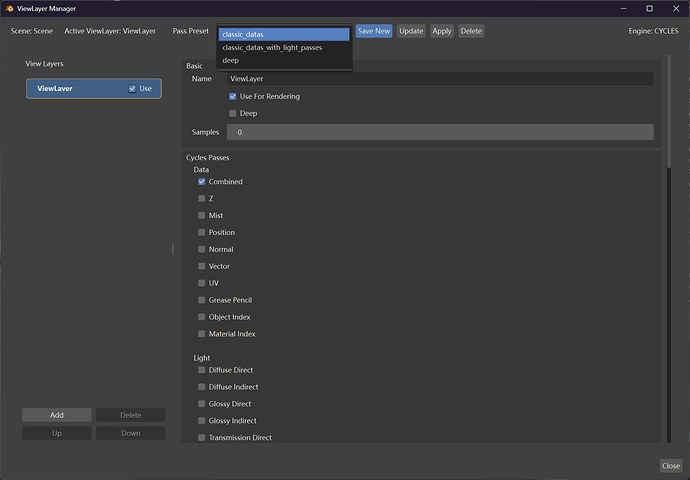Enable Glossy Direct light pass

(202, 404)
